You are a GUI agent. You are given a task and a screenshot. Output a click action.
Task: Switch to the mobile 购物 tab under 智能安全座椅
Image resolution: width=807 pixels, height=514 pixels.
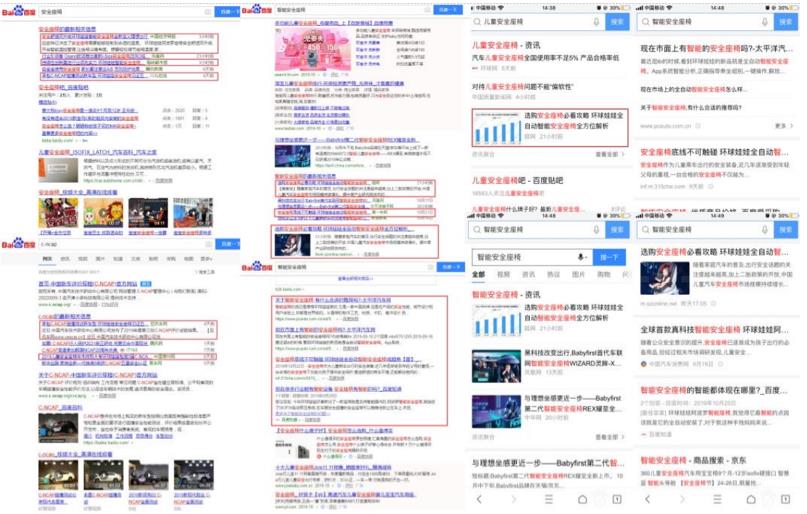point(603,274)
